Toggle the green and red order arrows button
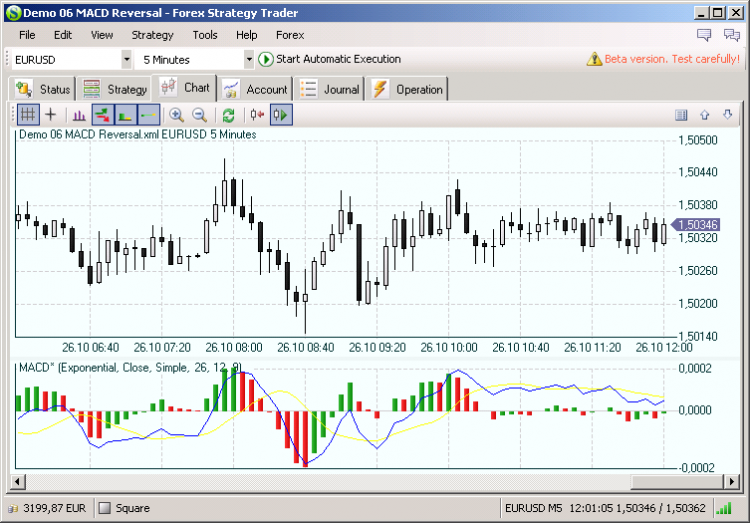The width and height of the screenshot is (750, 523). [x=102, y=115]
